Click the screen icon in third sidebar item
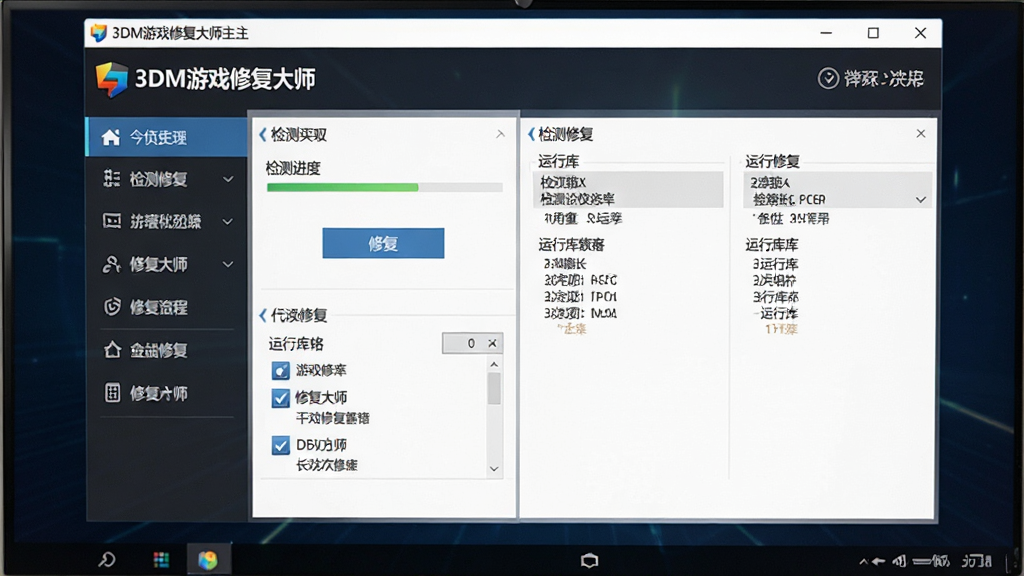The width and height of the screenshot is (1024, 576). tap(112, 221)
